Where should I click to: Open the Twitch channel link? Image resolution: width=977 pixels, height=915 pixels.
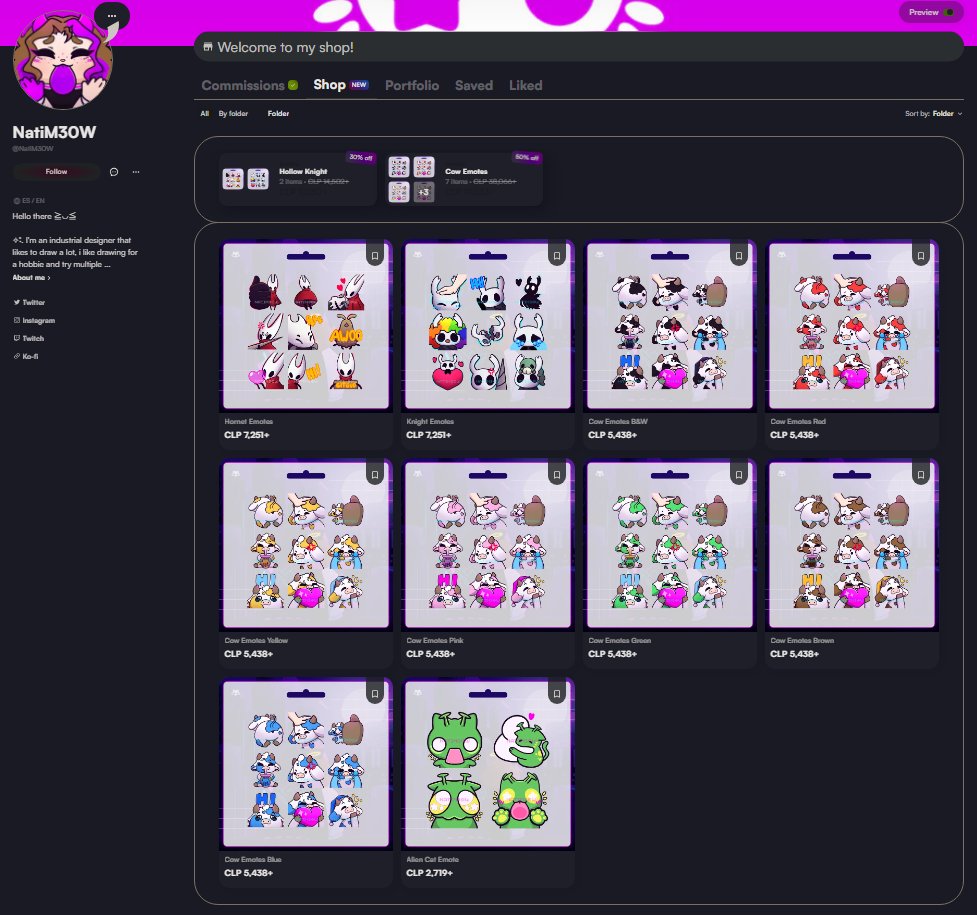tap(33, 338)
